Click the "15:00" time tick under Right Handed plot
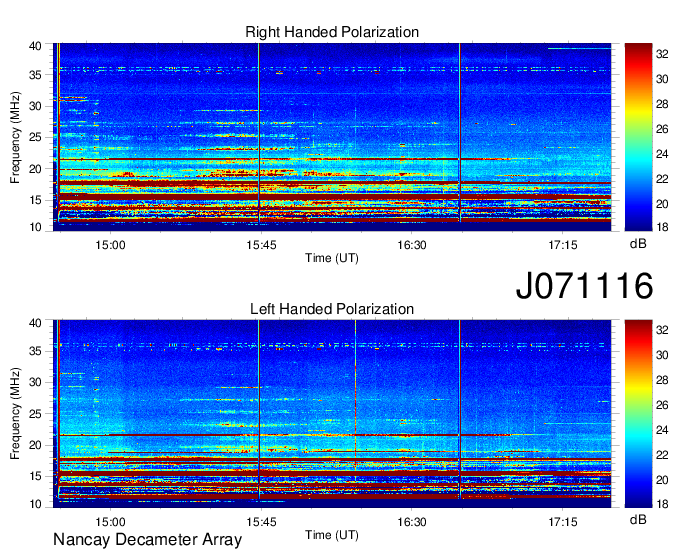This screenshot has height=552, width=680. click(x=110, y=245)
